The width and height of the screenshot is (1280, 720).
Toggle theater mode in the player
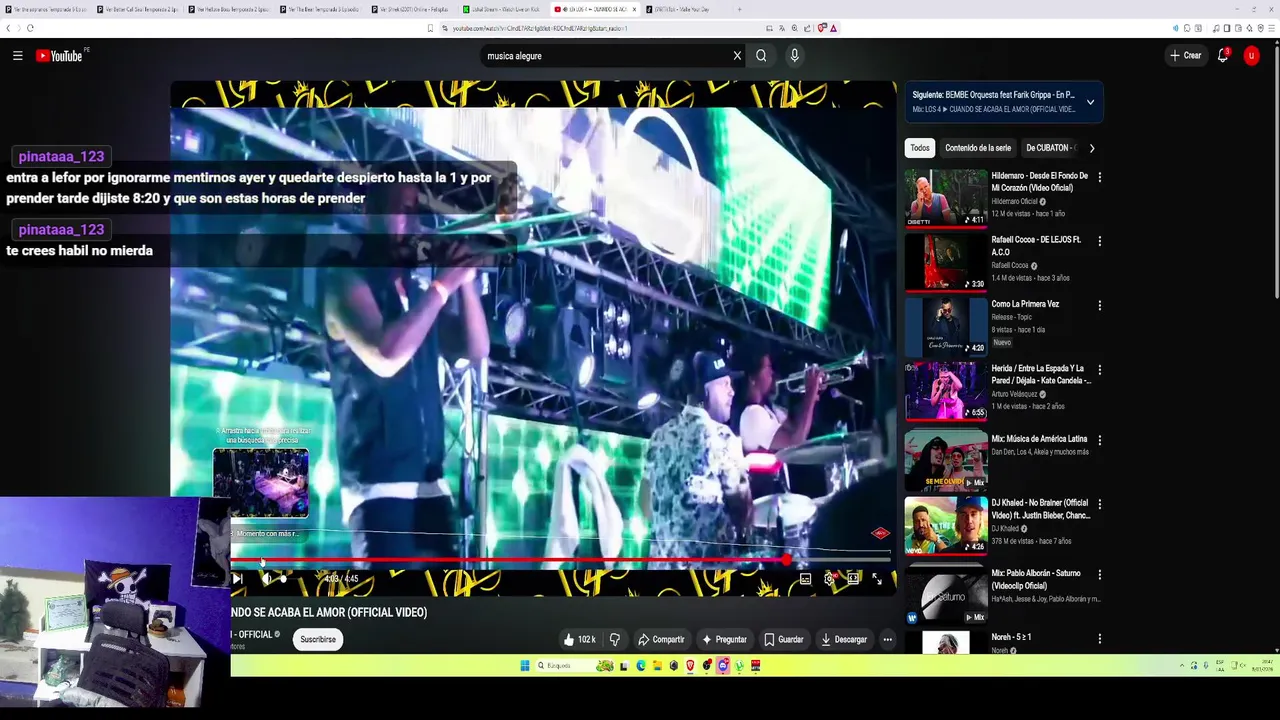[853, 578]
